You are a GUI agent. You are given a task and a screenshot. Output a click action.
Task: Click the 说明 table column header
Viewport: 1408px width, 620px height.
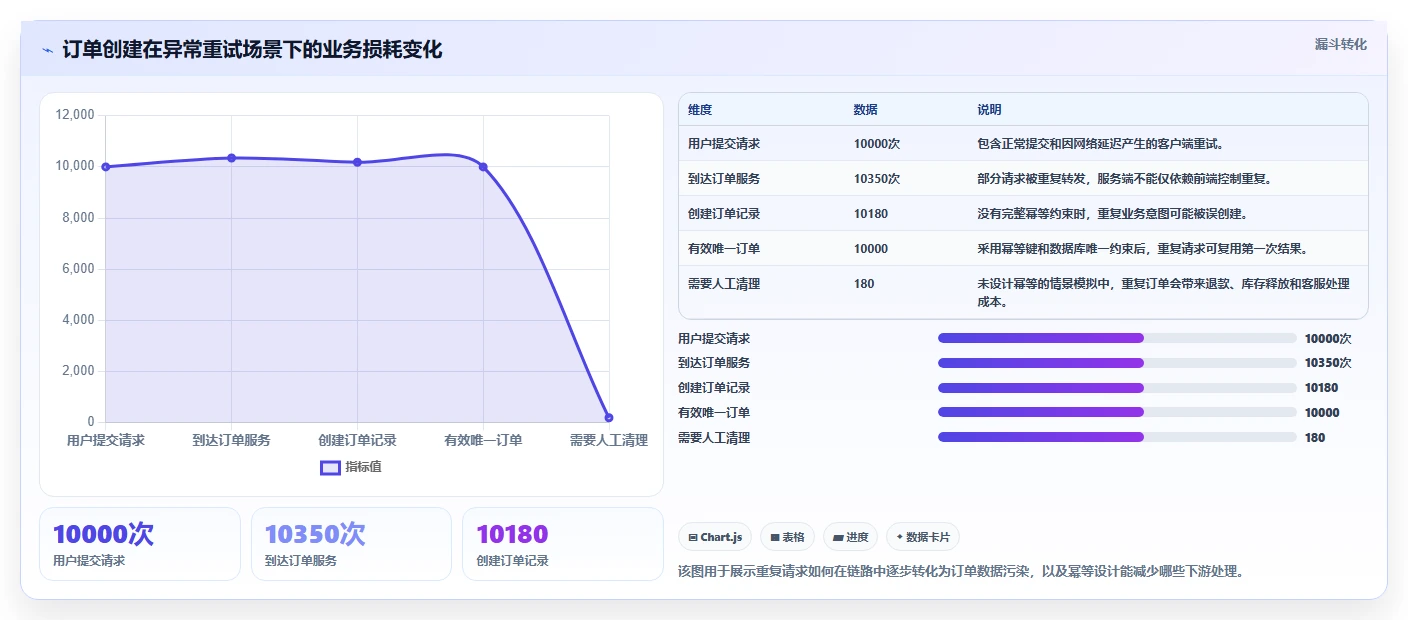(989, 110)
